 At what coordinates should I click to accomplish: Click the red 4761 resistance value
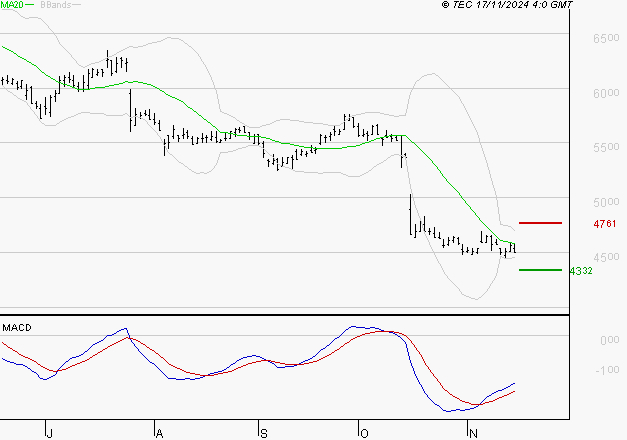(x=605, y=224)
